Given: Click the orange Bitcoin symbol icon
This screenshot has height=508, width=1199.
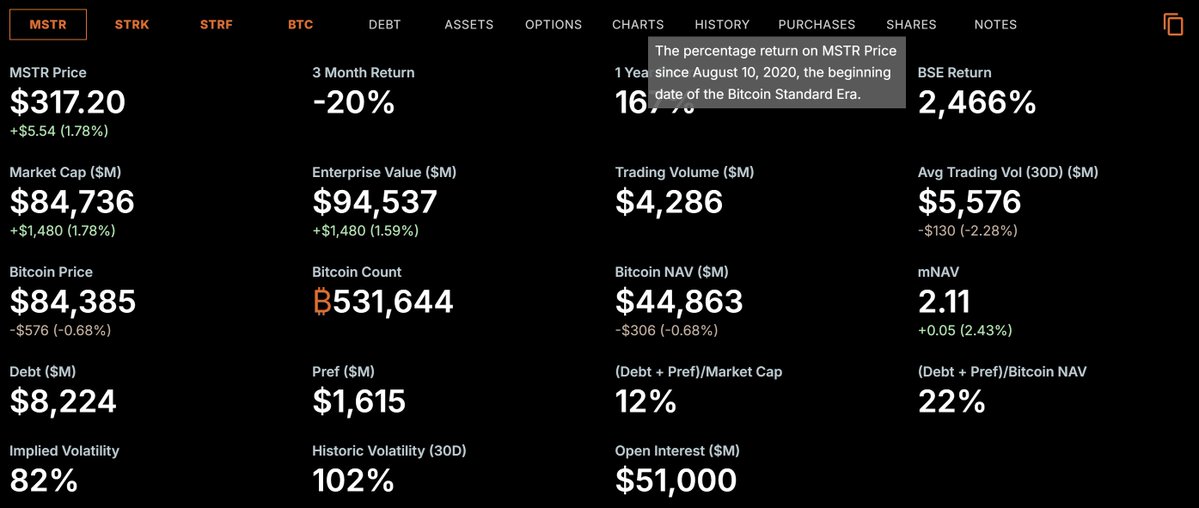Looking at the screenshot, I should point(322,302).
